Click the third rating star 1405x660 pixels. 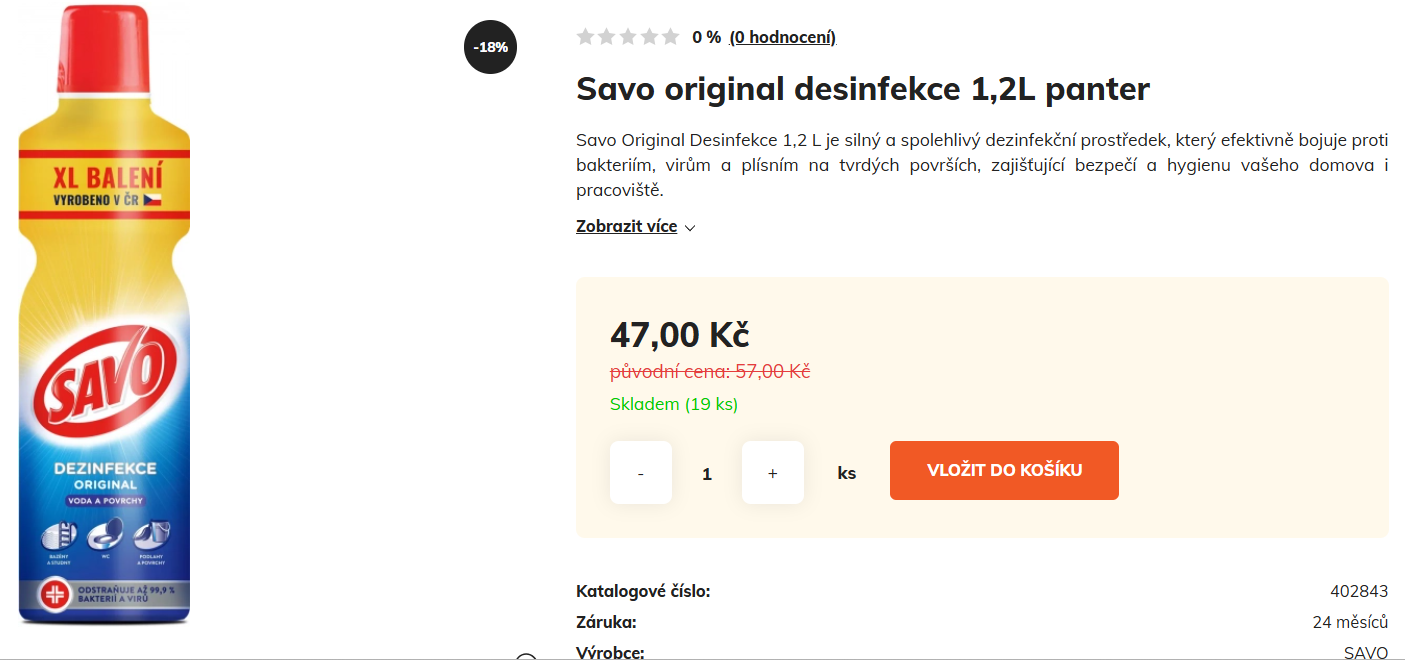click(628, 37)
